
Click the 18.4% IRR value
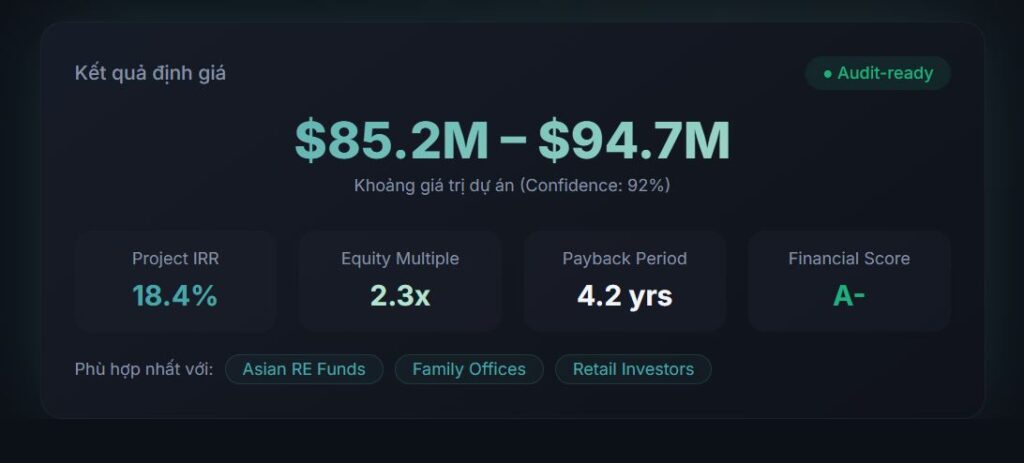(175, 295)
